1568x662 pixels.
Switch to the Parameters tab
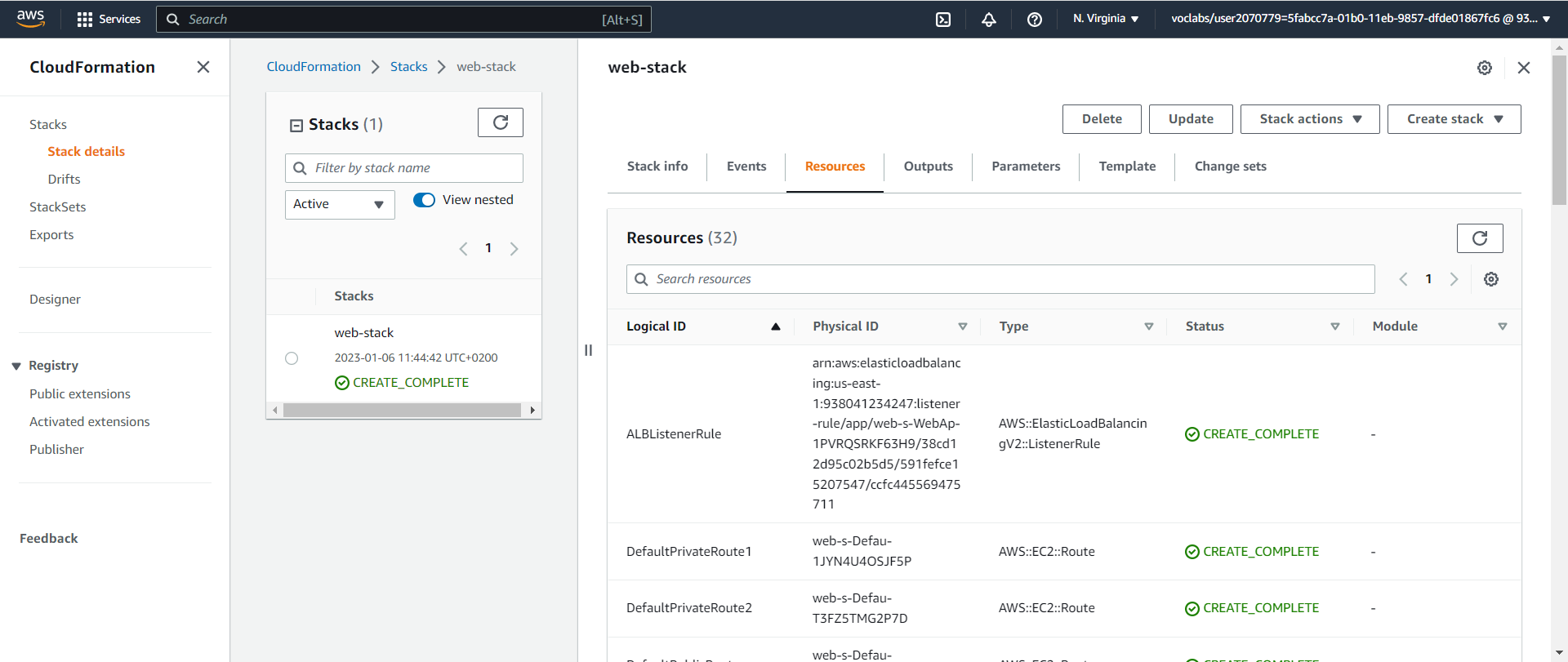[x=1026, y=167]
